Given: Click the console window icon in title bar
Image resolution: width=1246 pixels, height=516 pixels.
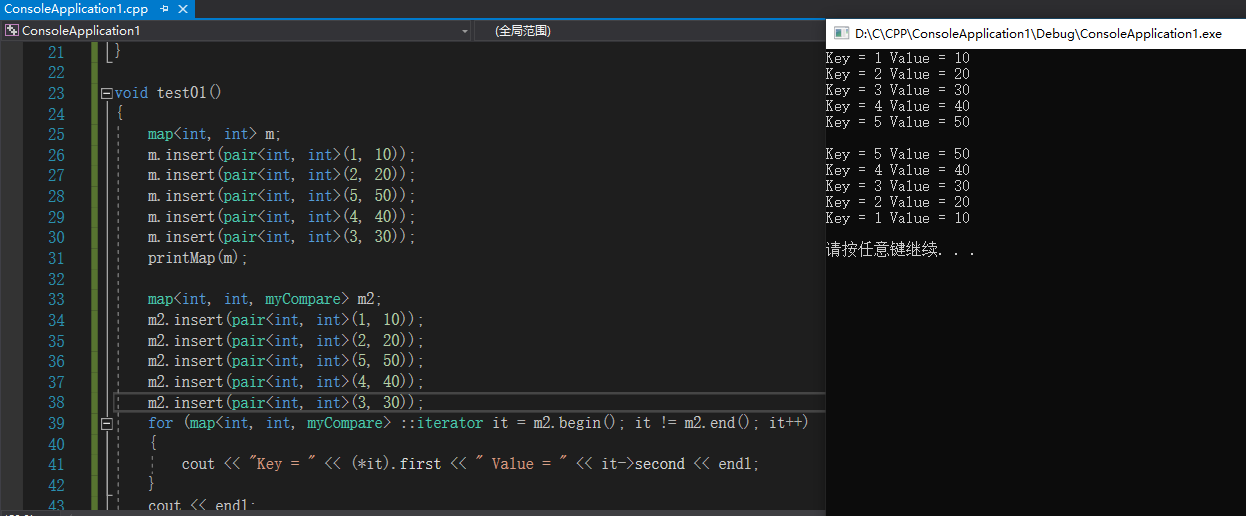Looking at the screenshot, I should pyautogui.click(x=841, y=34).
